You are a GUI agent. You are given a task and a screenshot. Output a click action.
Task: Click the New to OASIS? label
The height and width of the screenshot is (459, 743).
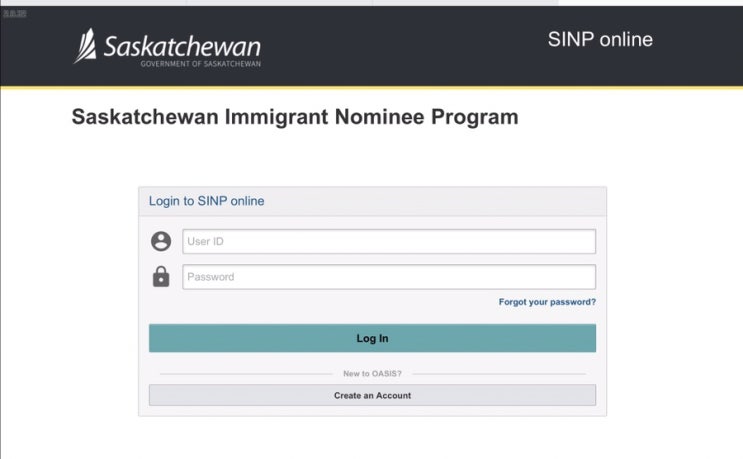pos(372,374)
